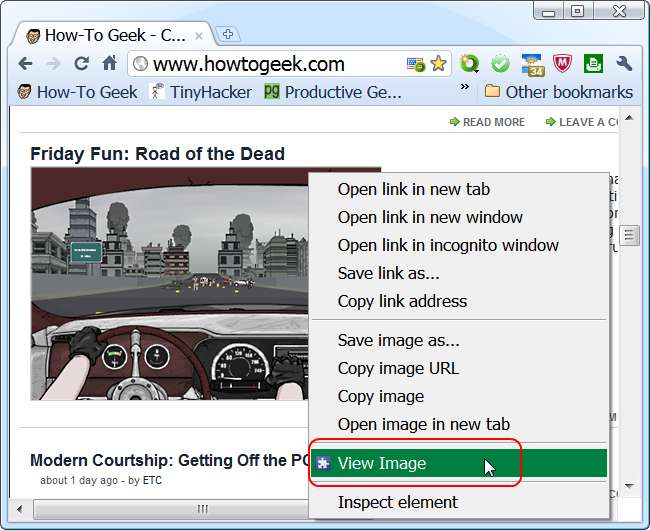The image size is (650, 530).
Task: Bookmark page with the star icon
Action: point(438,64)
